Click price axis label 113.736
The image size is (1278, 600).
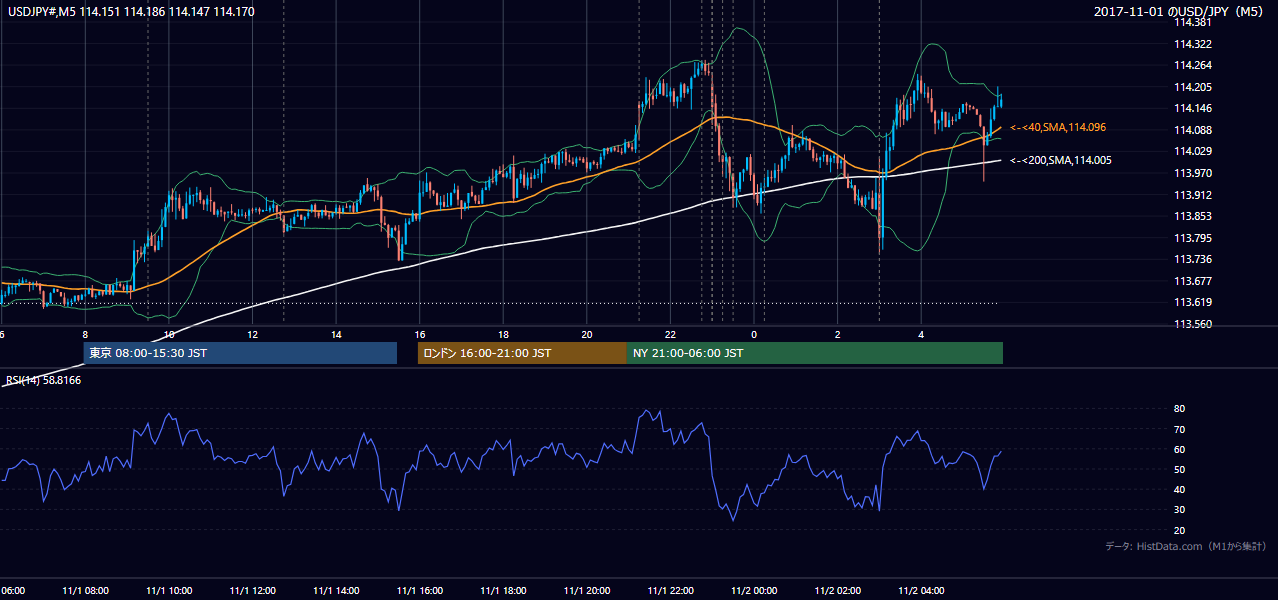1192,260
